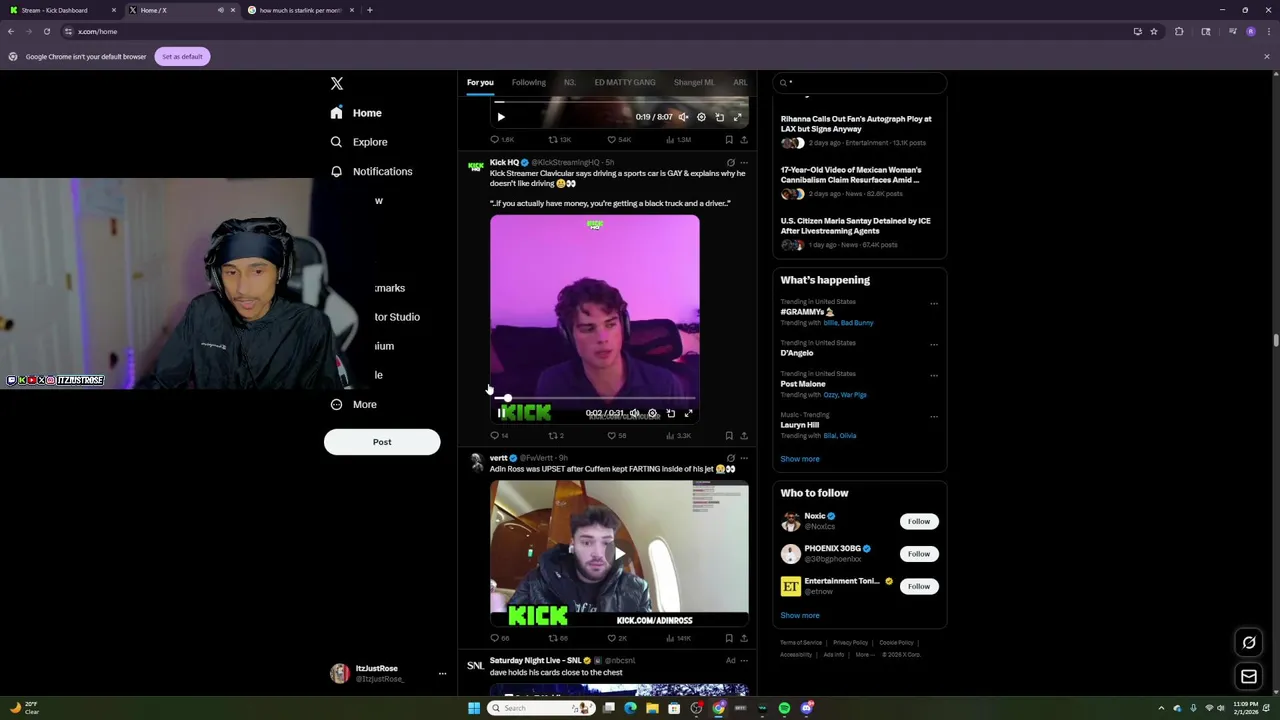Unmute the Kick HQ video
This screenshot has height=720, width=1280.
634,413
